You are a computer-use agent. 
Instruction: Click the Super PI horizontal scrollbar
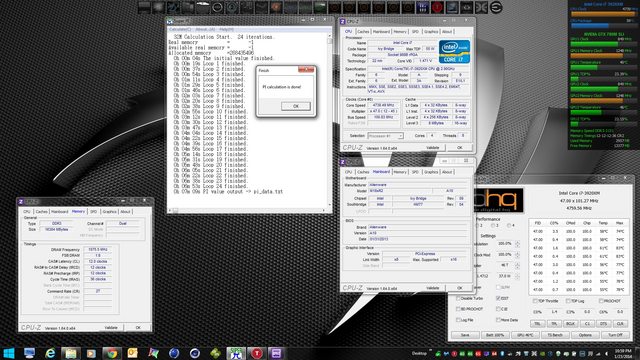248,210
